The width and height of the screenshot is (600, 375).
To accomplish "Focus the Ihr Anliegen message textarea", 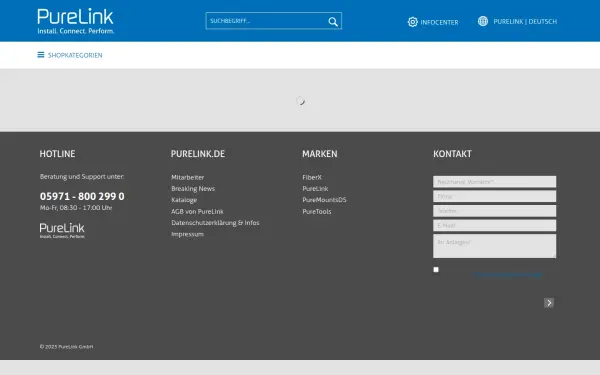I will (494, 246).
